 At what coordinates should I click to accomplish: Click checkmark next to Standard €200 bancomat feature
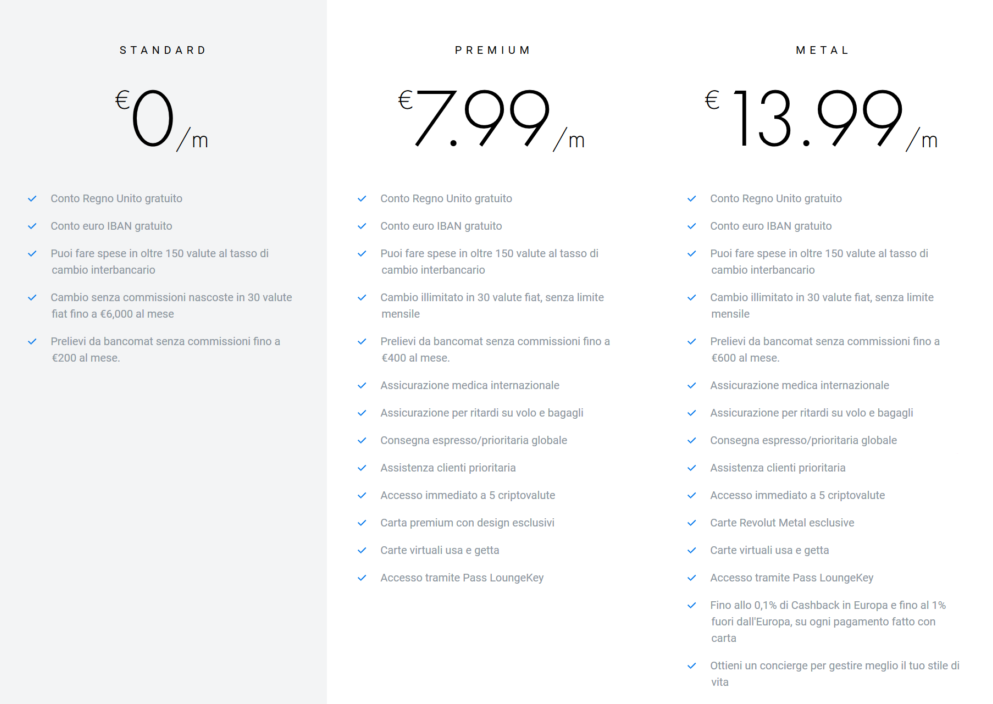pos(32,342)
